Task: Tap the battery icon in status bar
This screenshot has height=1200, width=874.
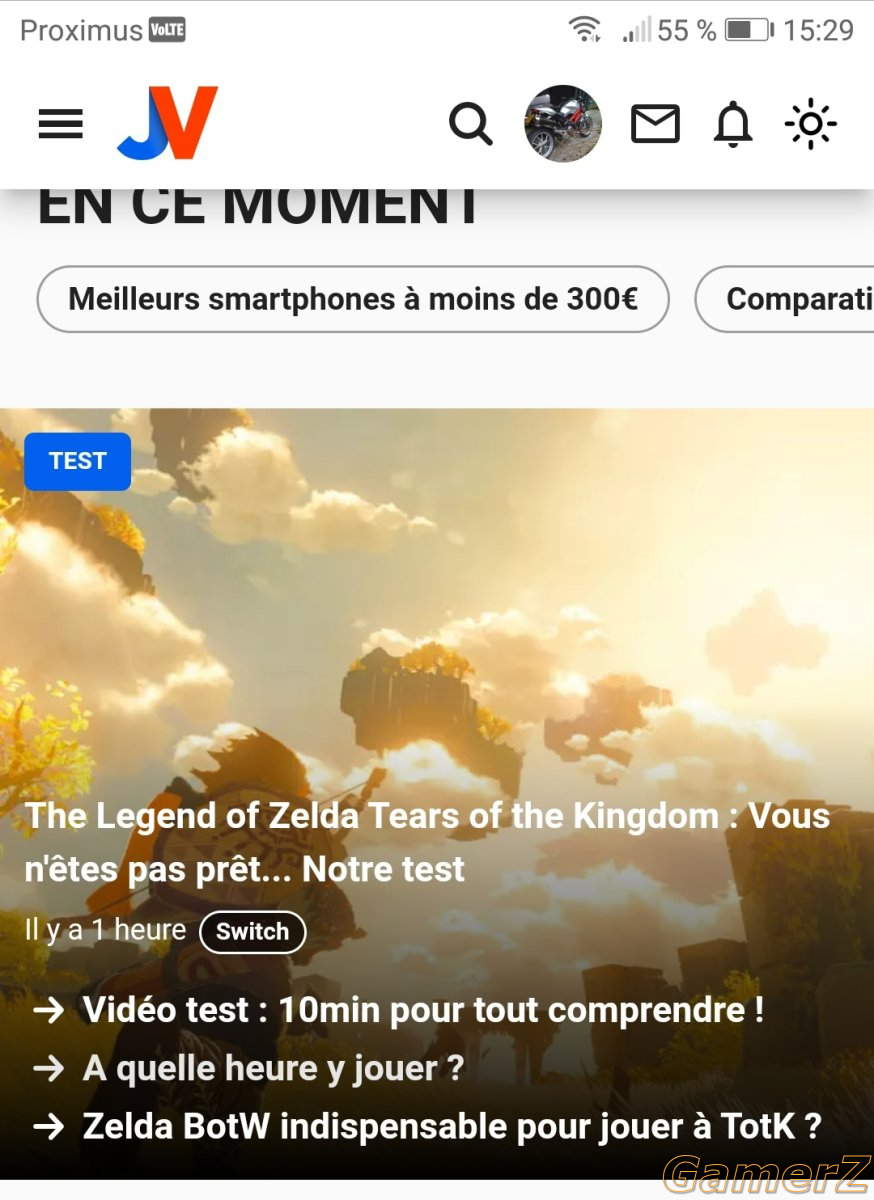Action: (749, 30)
